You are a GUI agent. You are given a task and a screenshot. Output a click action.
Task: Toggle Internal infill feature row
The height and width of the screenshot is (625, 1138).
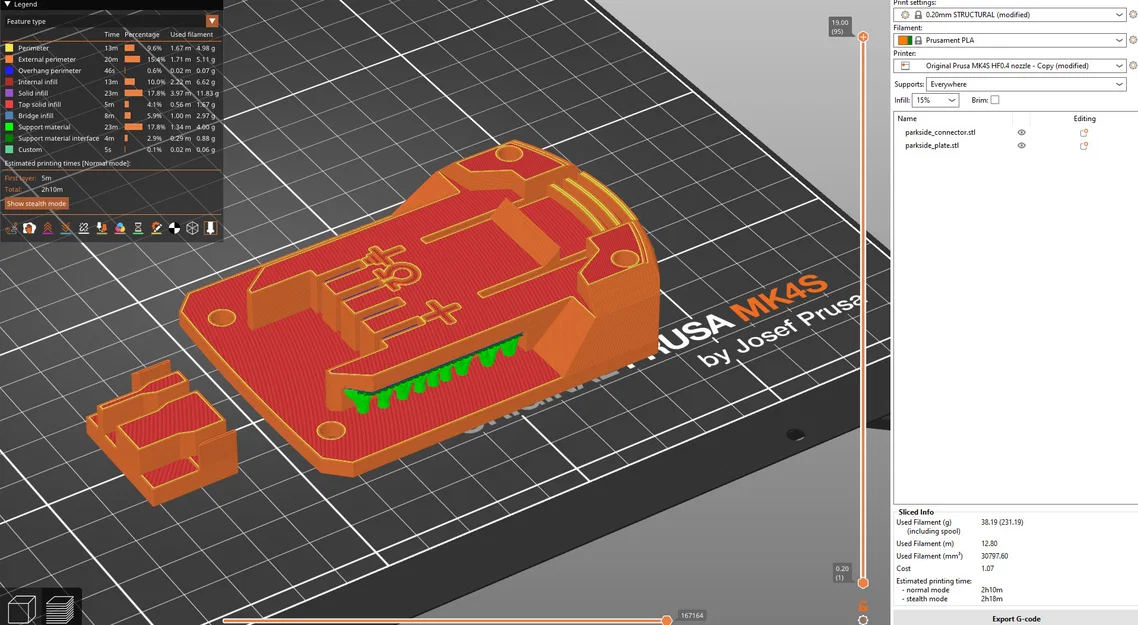(x=110, y=82)
